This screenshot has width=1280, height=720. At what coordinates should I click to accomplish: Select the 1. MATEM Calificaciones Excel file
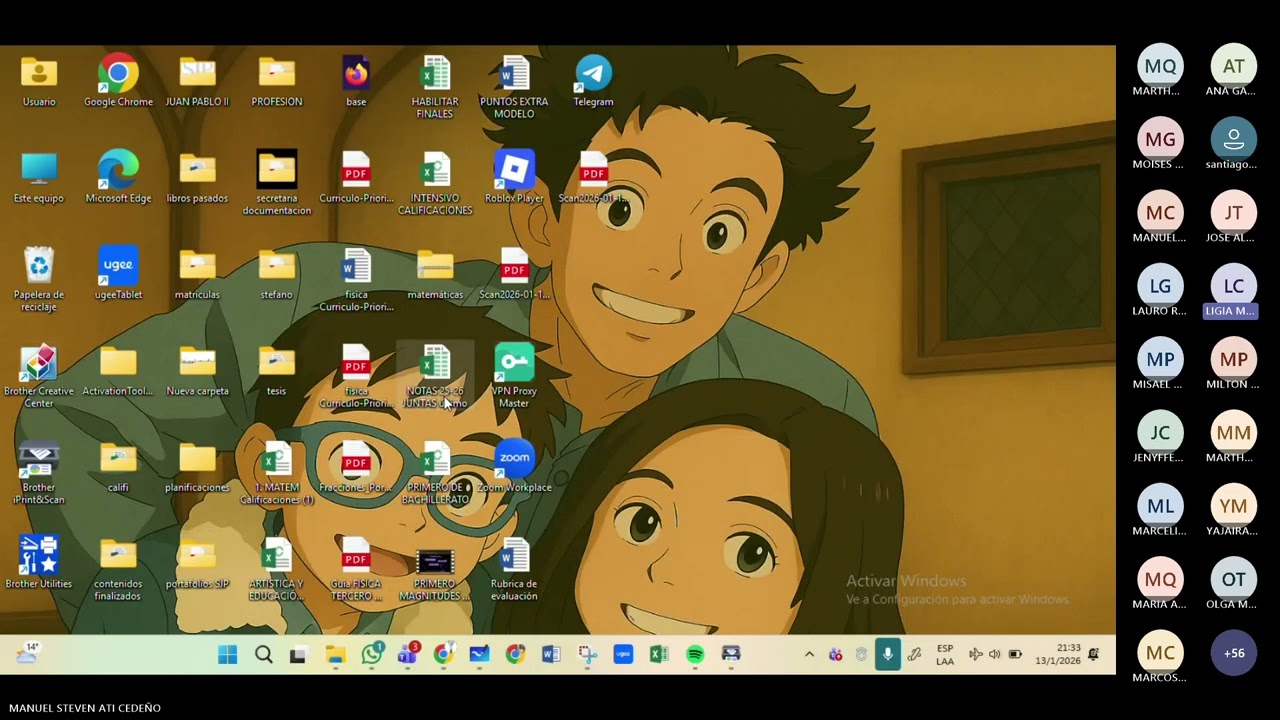pos(277,473)
